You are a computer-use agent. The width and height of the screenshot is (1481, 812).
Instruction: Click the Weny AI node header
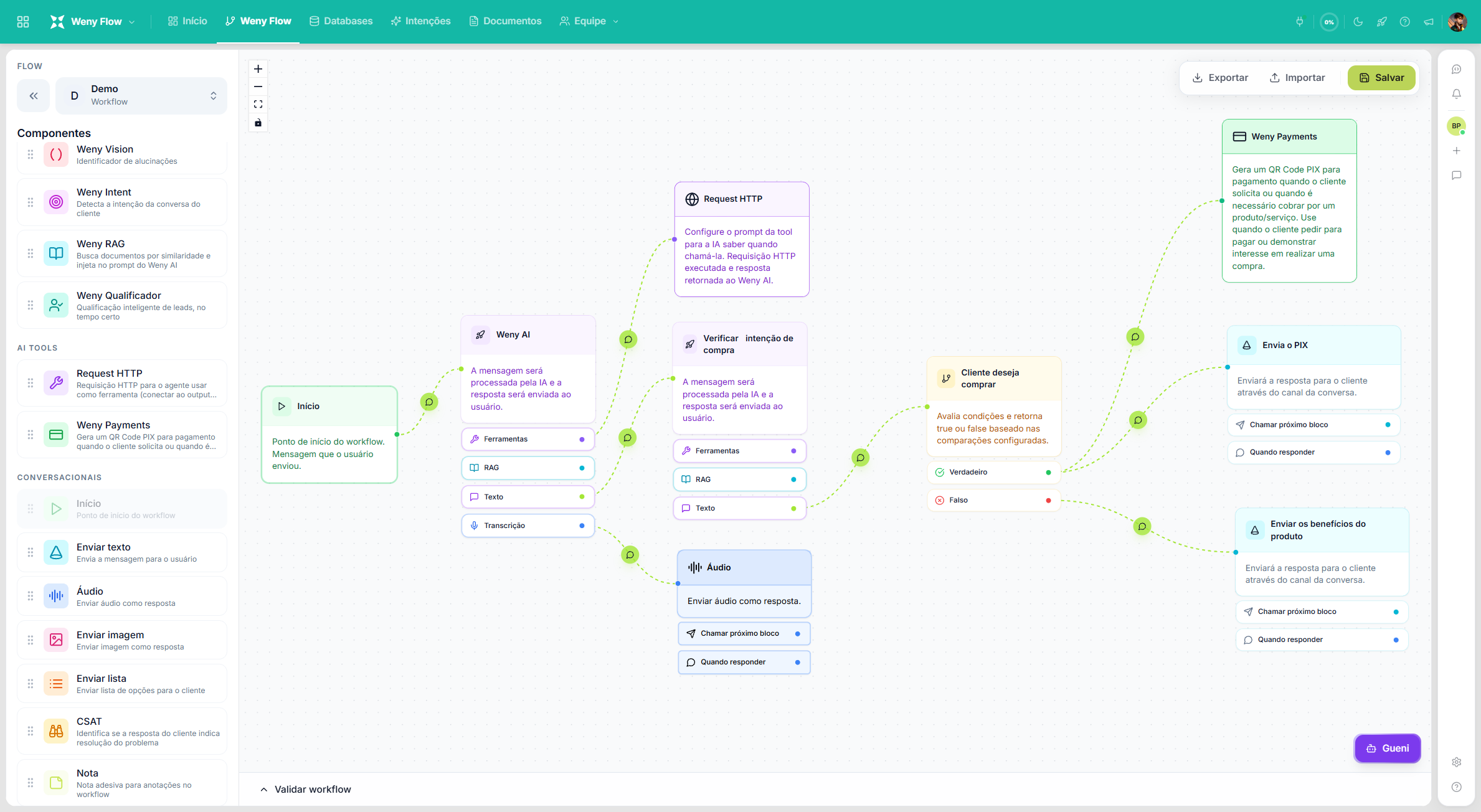[528, 335]
